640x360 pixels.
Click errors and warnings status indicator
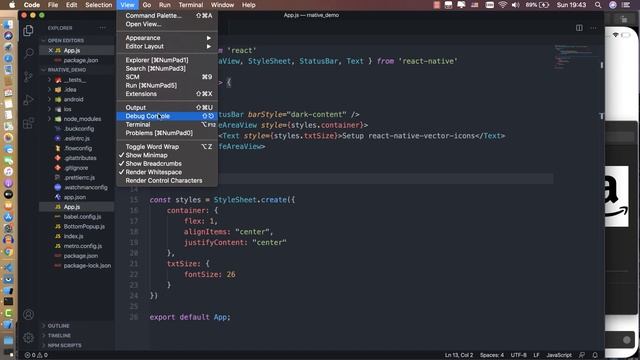click(36, 355)
